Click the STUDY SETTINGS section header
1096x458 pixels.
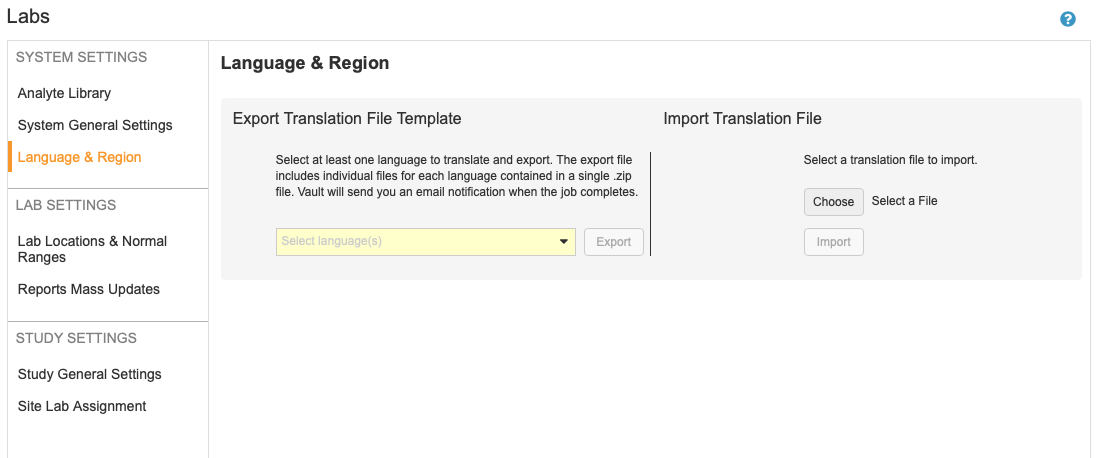[x=76, y=338]
